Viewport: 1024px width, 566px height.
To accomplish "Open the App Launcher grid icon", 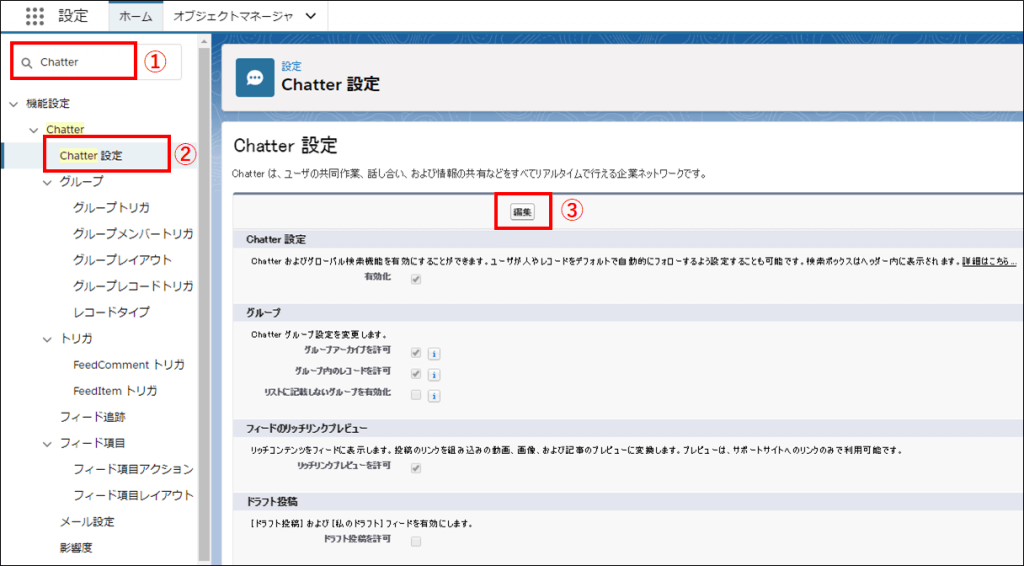I will (35, 16).
